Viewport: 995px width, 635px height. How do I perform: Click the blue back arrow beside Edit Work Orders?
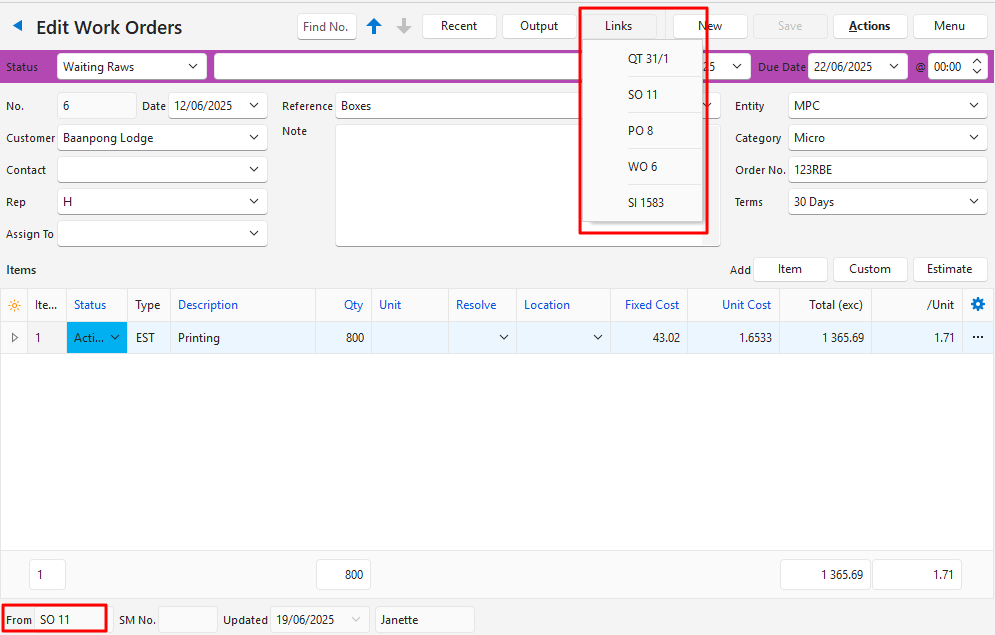point(17,26)
